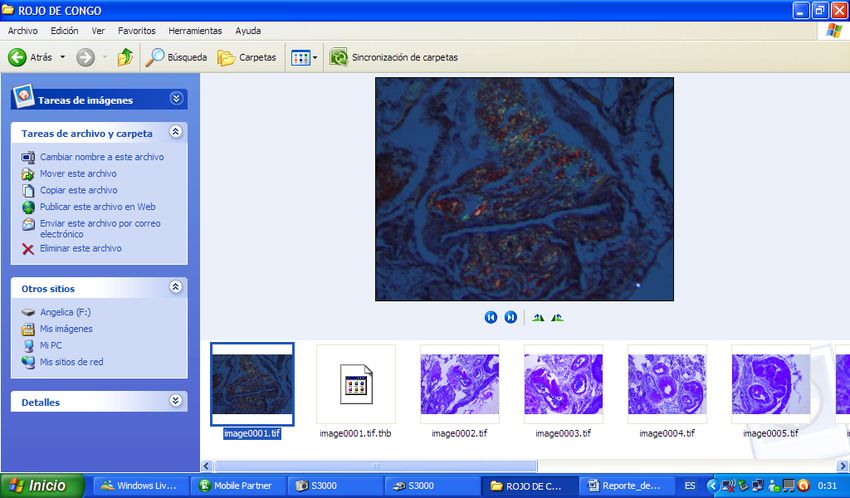Open the Mobile Partner taskbar button
This screenshot has height=498, width=850.
(238, 486)
